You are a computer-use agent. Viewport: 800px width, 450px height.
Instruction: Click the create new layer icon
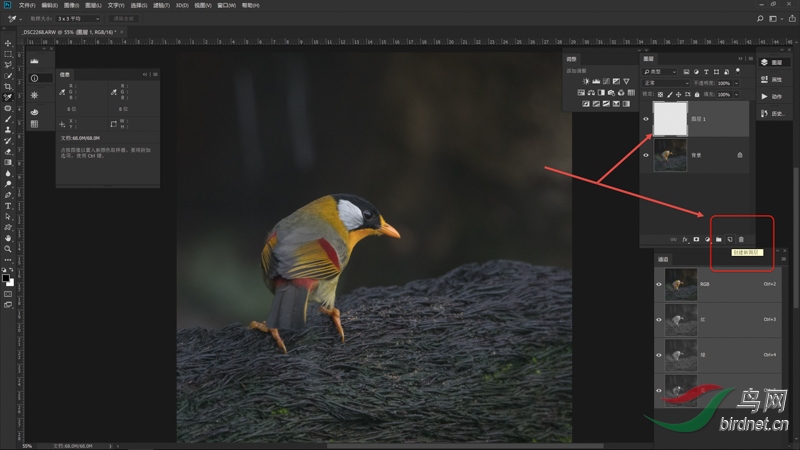(x=730, y=240)
